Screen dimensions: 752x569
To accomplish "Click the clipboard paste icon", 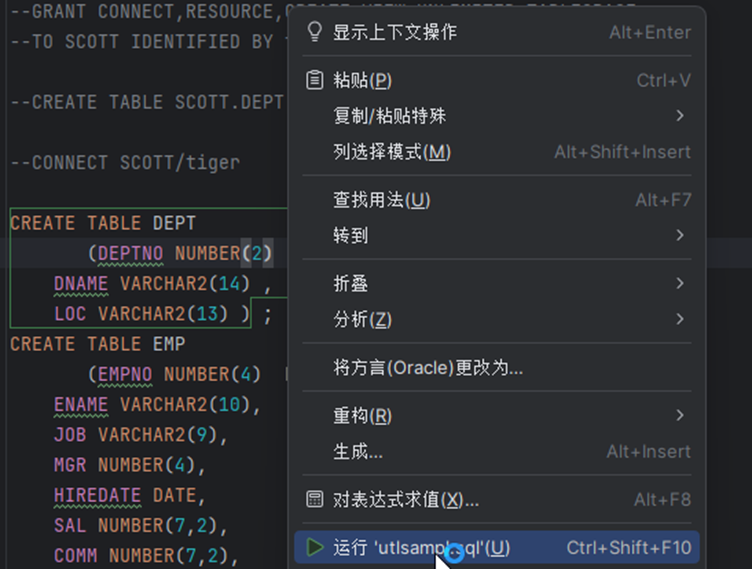I will point(315,80).
